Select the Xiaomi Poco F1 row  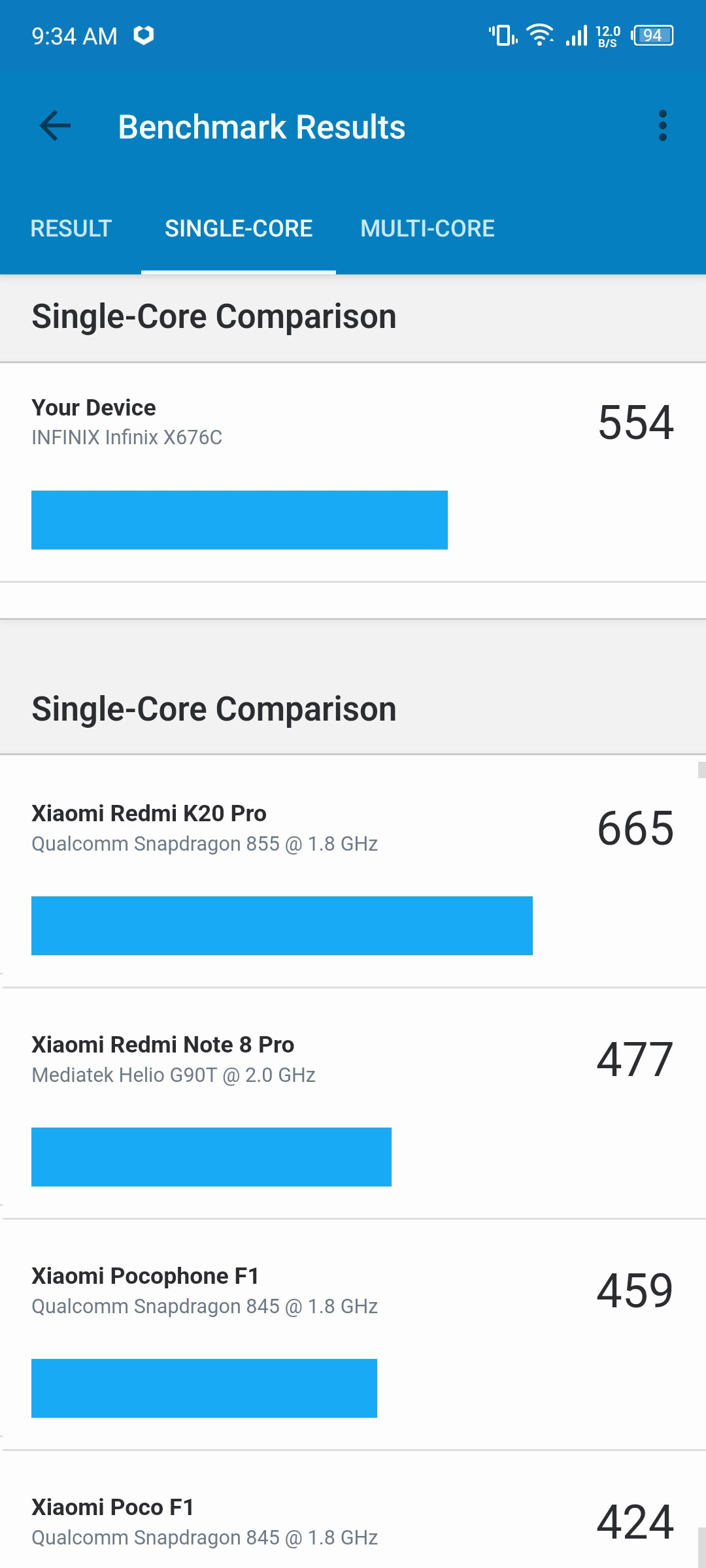353,1510
